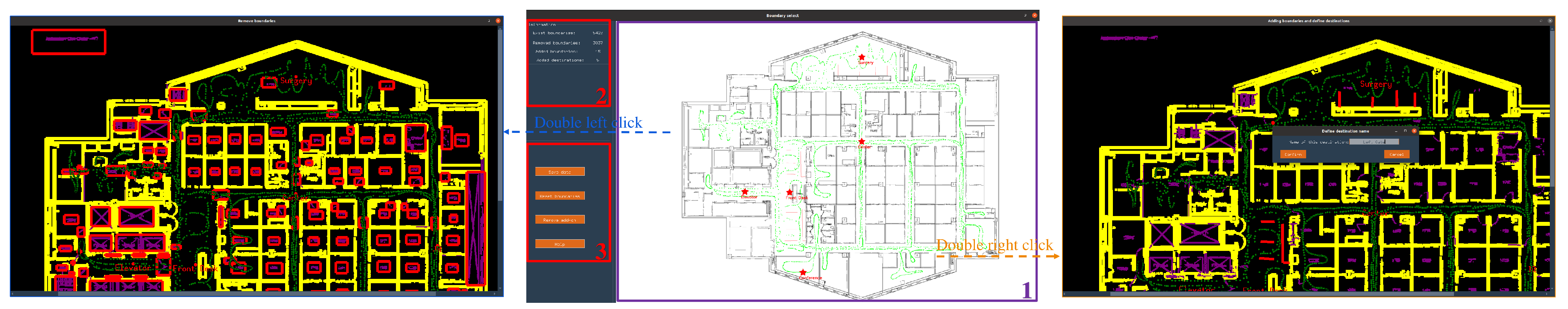Confirm the destination name in dialog
The height and width of the screenshot is (309, 1568).
click(x=1293, y=155)
